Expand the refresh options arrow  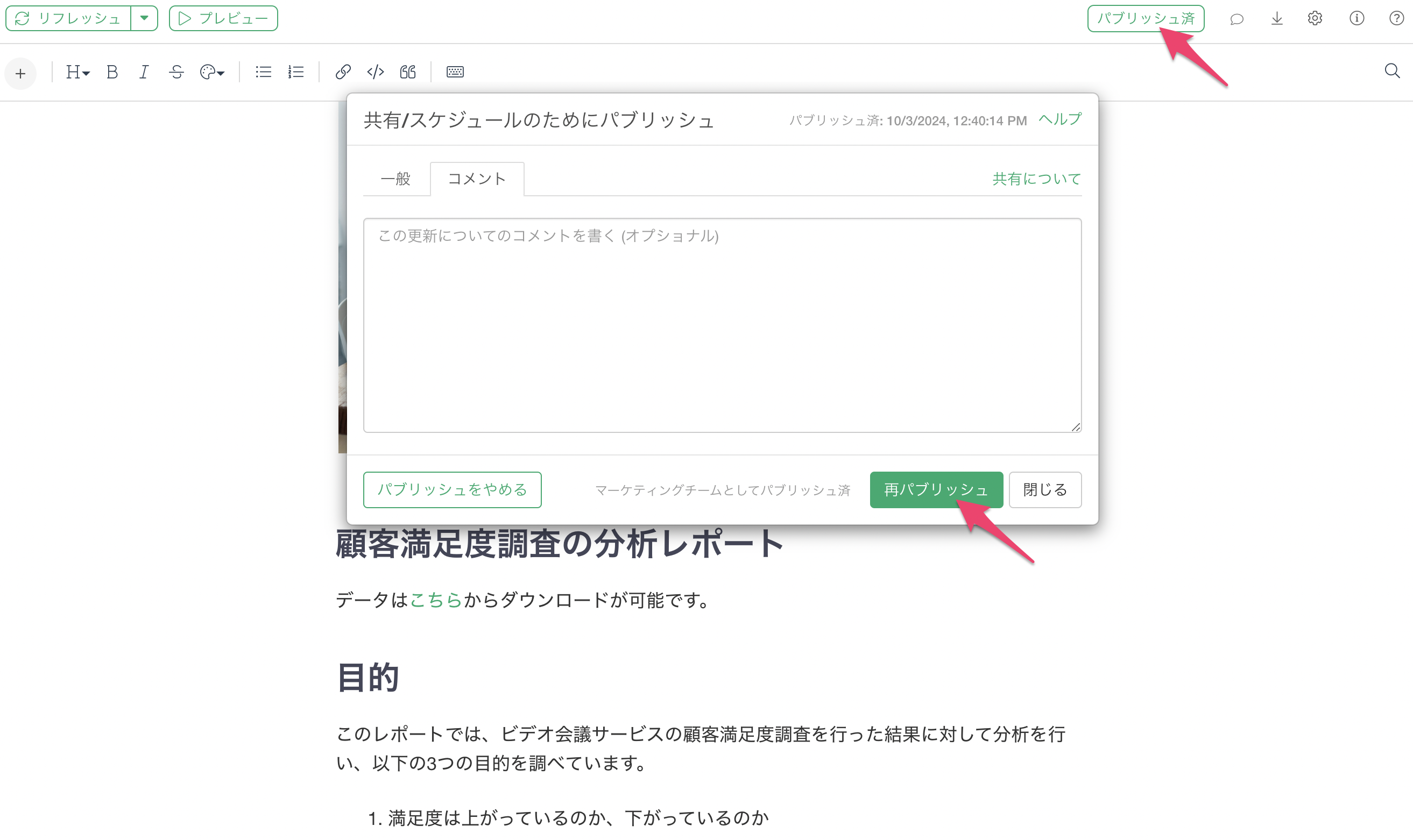(x=144, y=18)
